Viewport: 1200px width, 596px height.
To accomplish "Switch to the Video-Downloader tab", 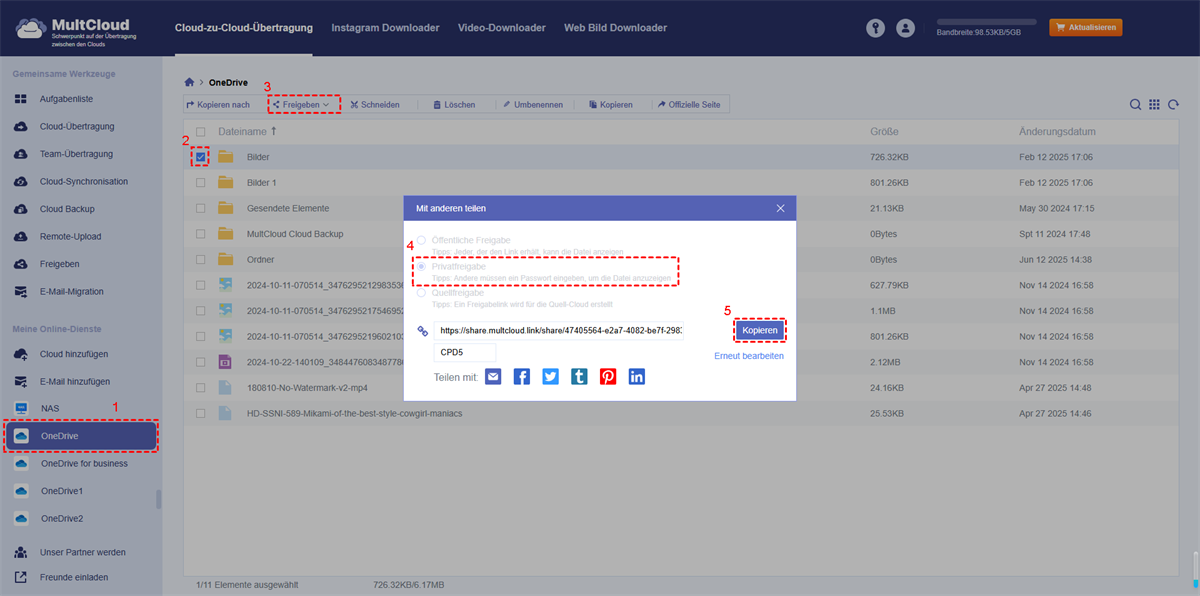I will (501, 28).
